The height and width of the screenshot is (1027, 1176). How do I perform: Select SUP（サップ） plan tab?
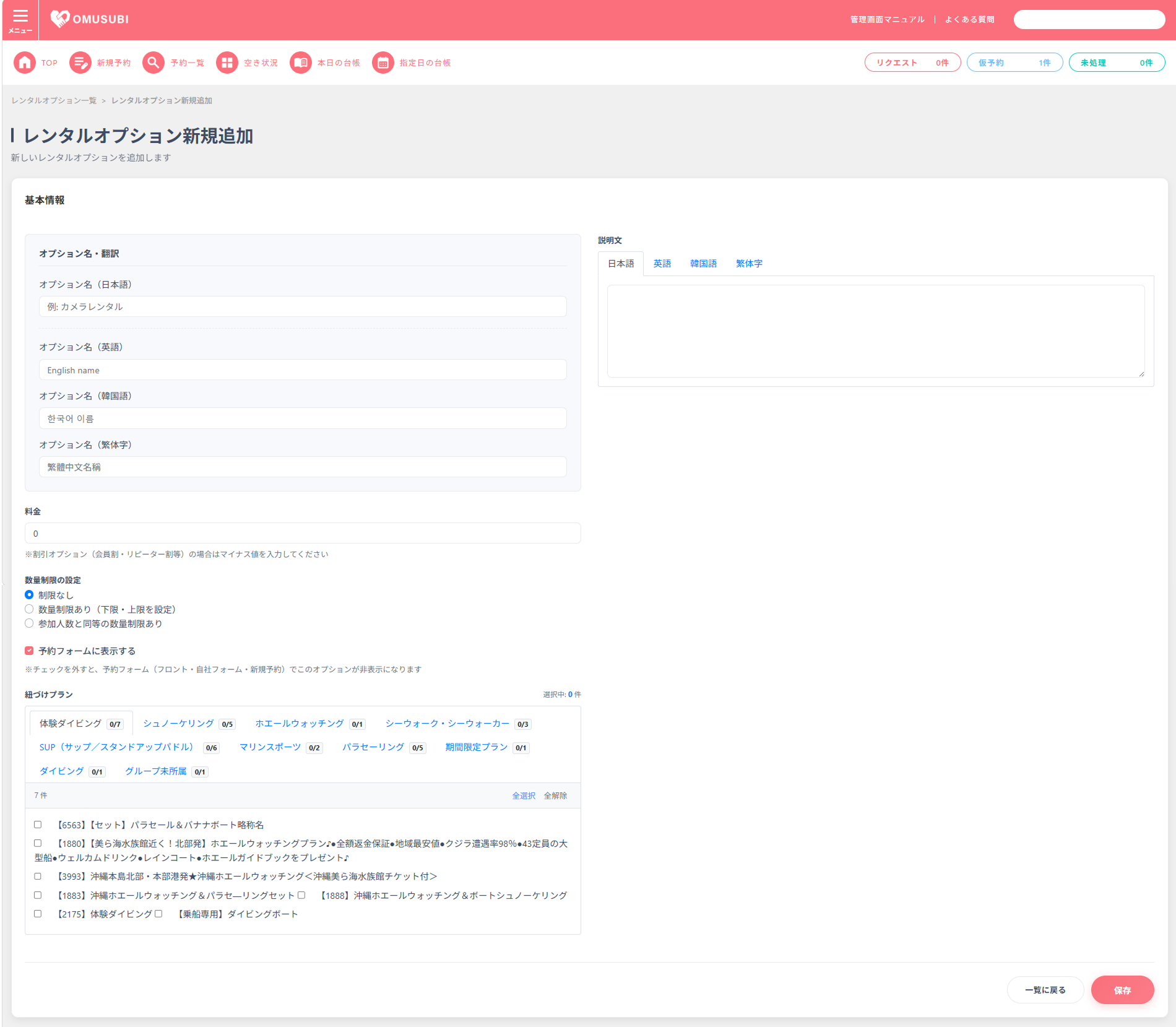click(129, 747)
